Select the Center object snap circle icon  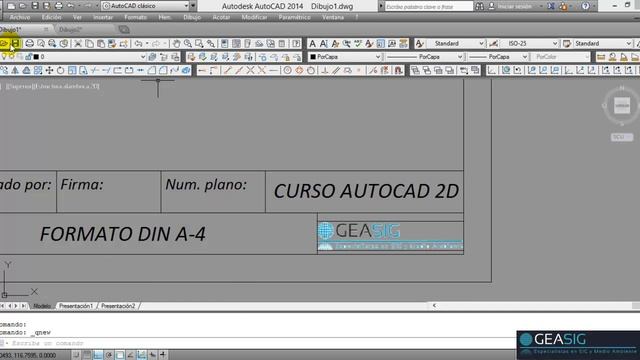[287, 70]
